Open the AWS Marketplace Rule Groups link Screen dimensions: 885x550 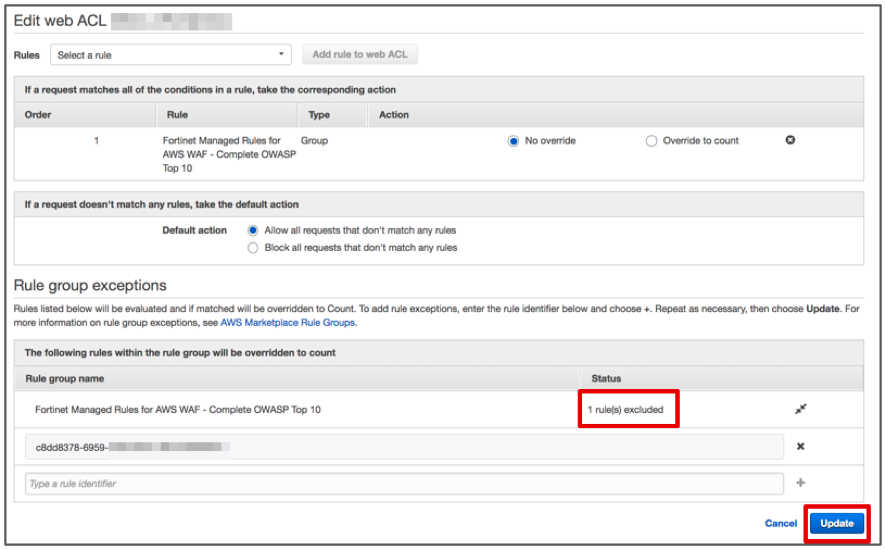(x=288, y=323)
